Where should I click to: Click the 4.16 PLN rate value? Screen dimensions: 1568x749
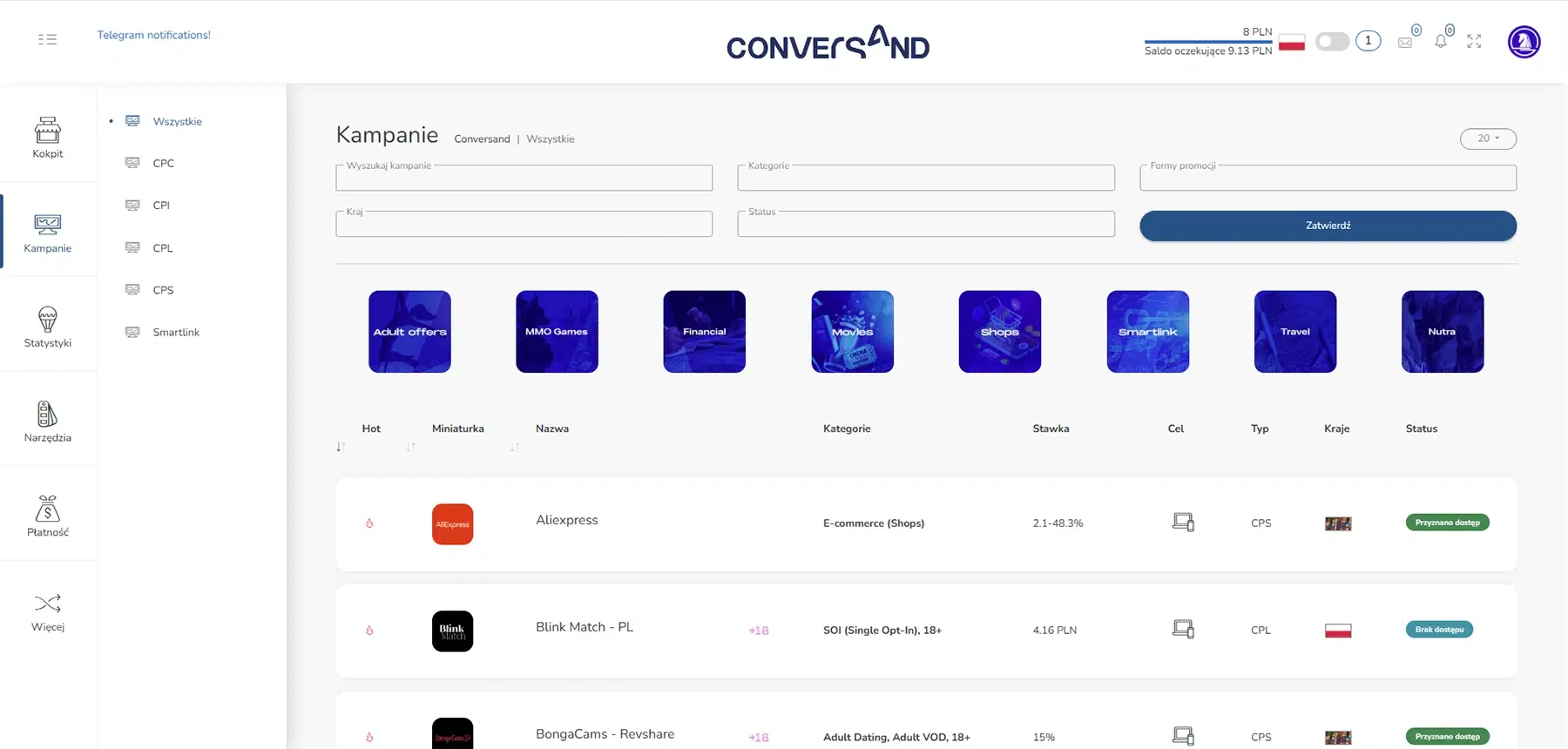pyautogui.click(x=1055, y=631)
